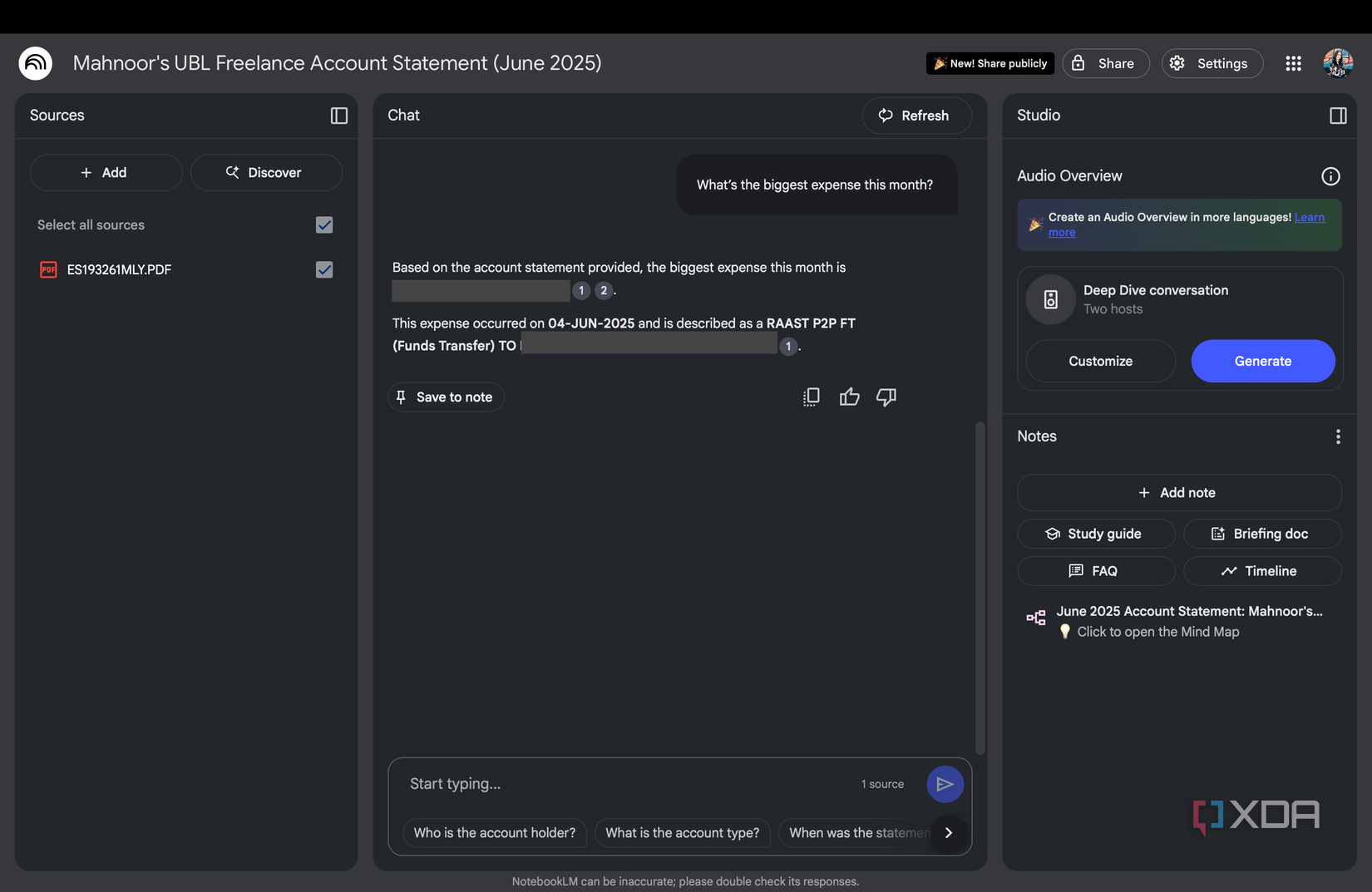
Task: Click the NotebookLM logo icon
Action: coord(36,63)
